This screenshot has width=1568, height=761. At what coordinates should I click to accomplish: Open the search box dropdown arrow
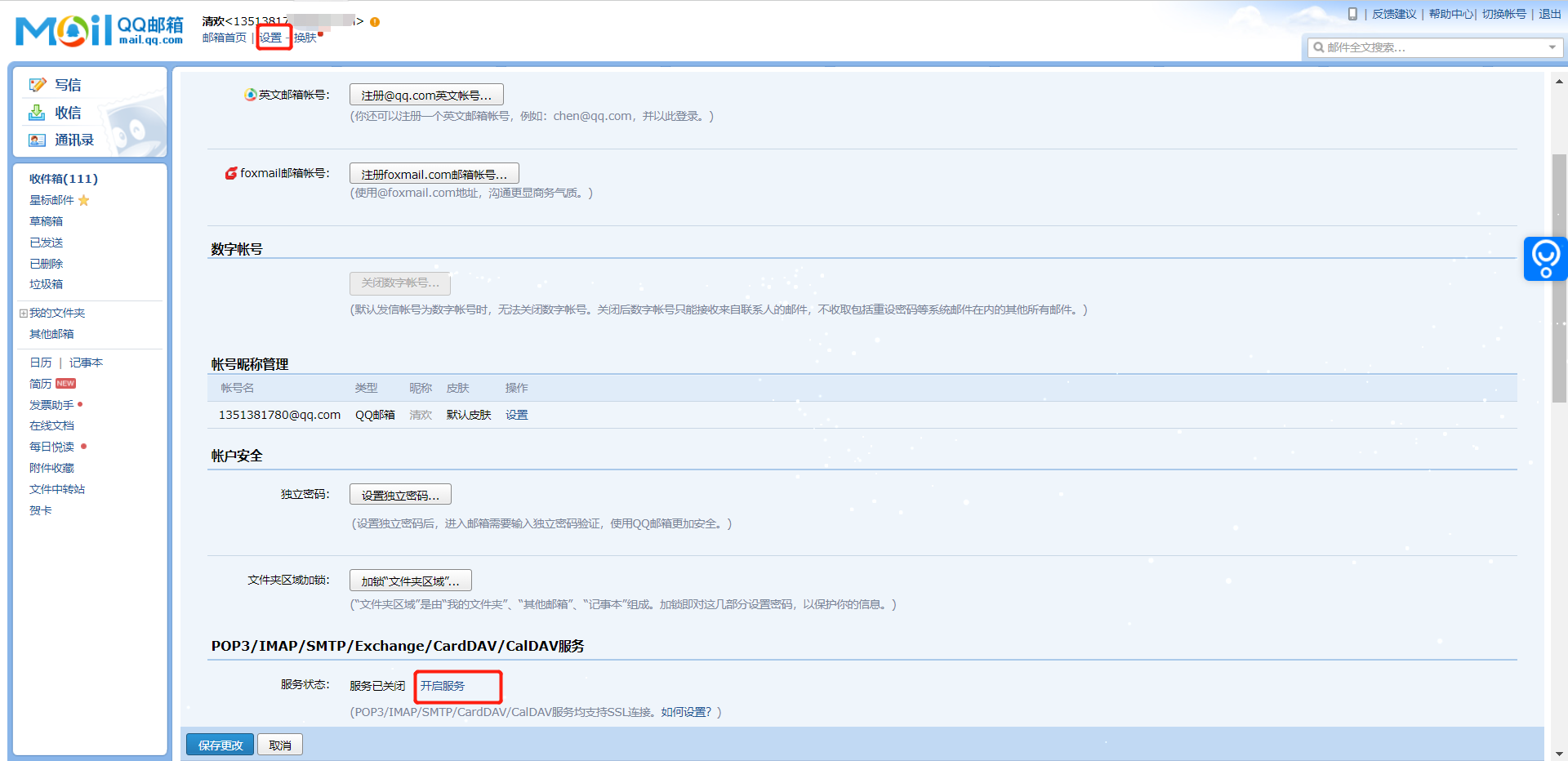pyautogui.click(x=1552, y=47)
